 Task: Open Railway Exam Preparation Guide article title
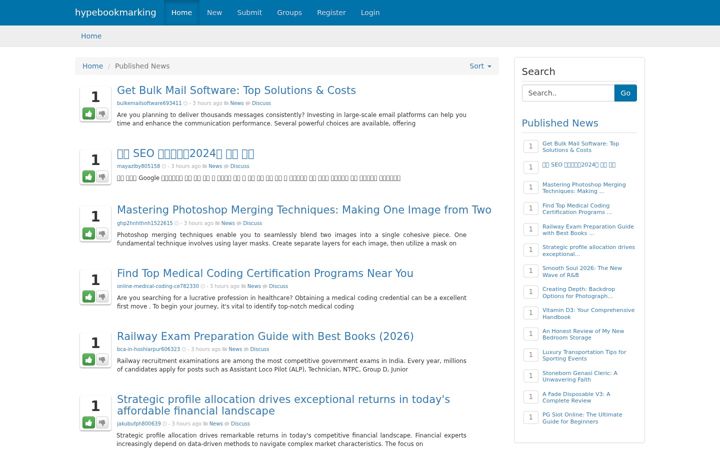(x=265, y=336)
